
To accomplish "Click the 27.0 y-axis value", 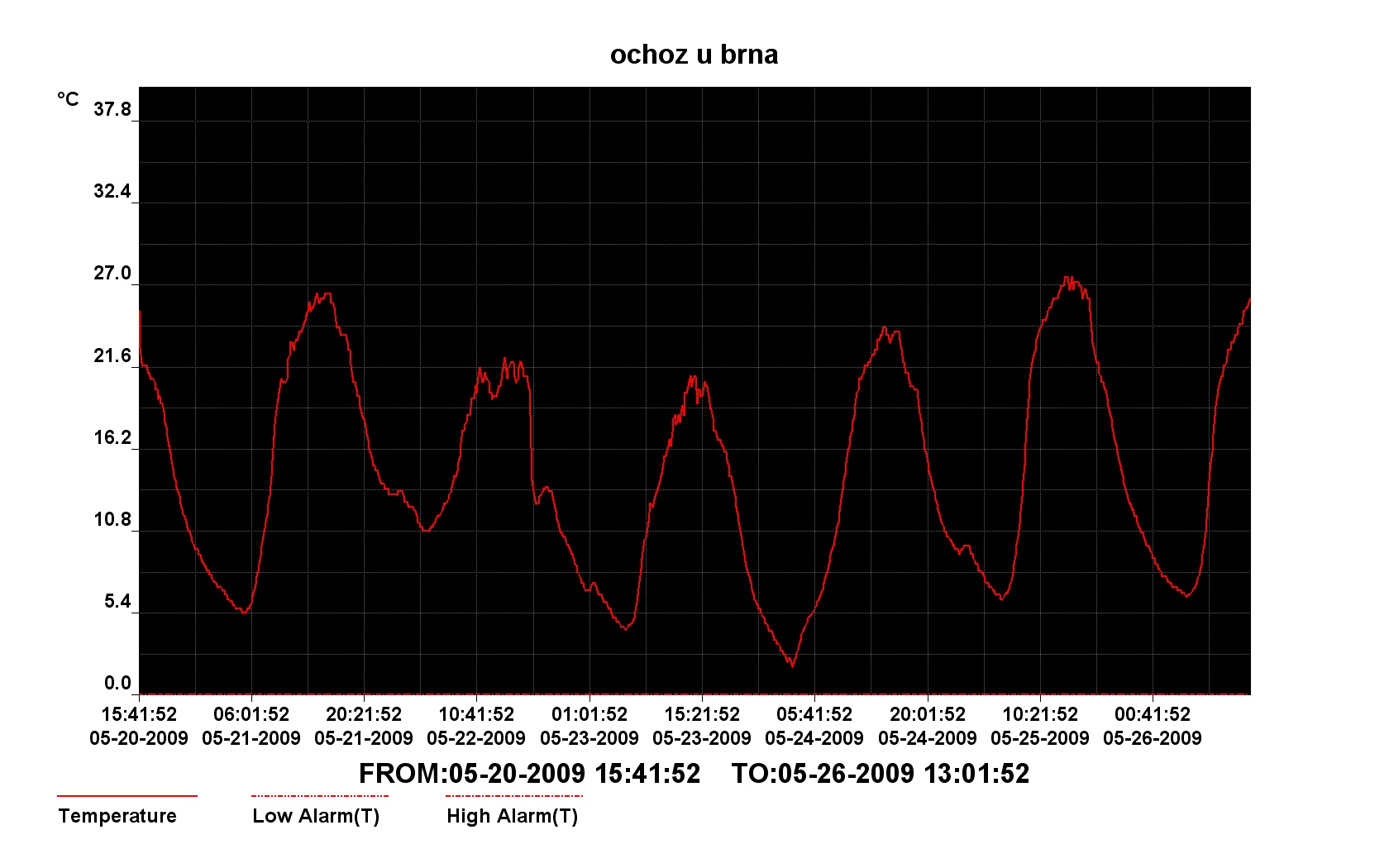I will tap(112, 274).
